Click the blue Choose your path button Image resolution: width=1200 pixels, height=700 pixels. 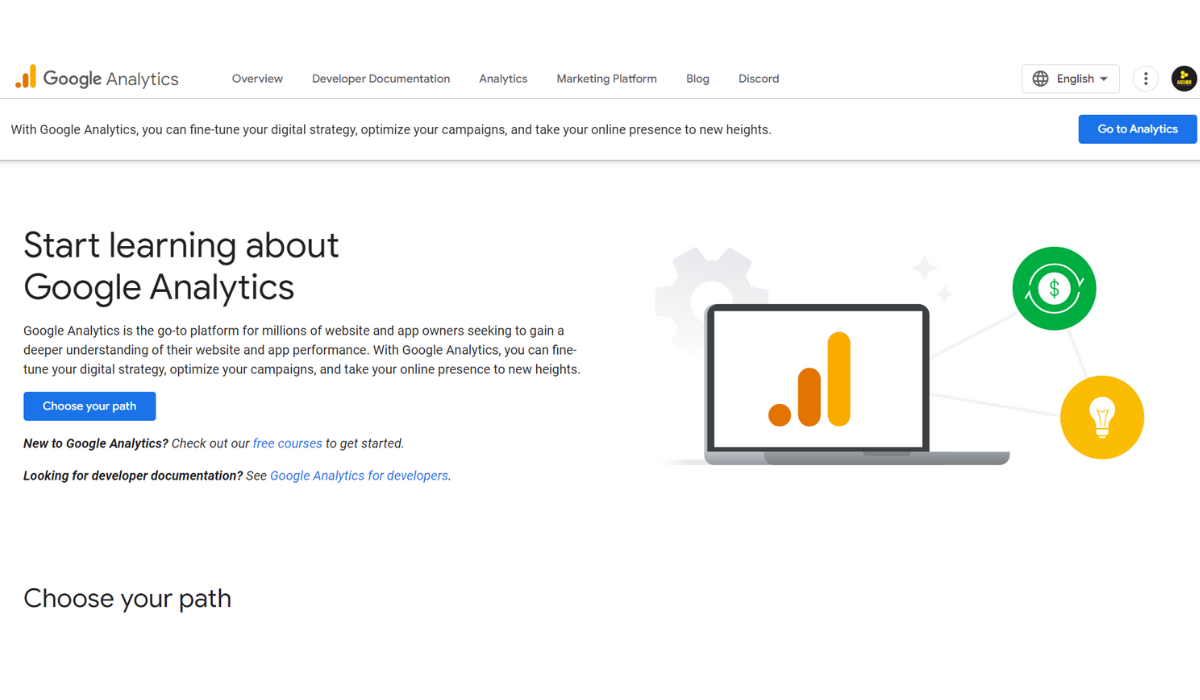89,406
